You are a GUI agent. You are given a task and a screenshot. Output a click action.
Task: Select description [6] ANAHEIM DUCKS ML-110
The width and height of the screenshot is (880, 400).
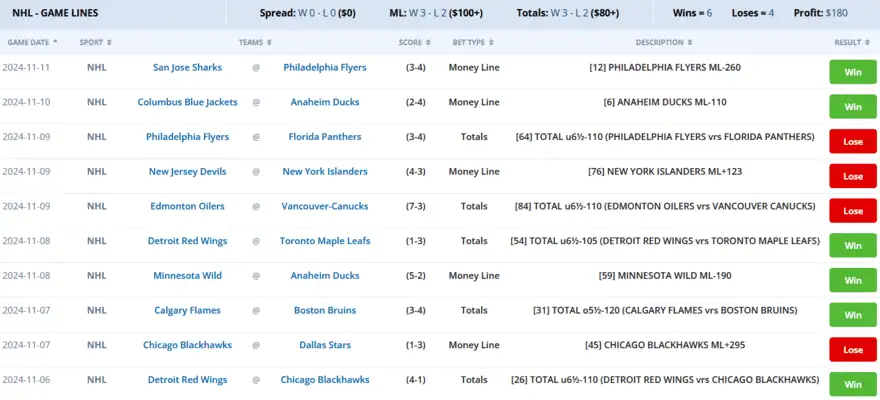pos(664,102)
